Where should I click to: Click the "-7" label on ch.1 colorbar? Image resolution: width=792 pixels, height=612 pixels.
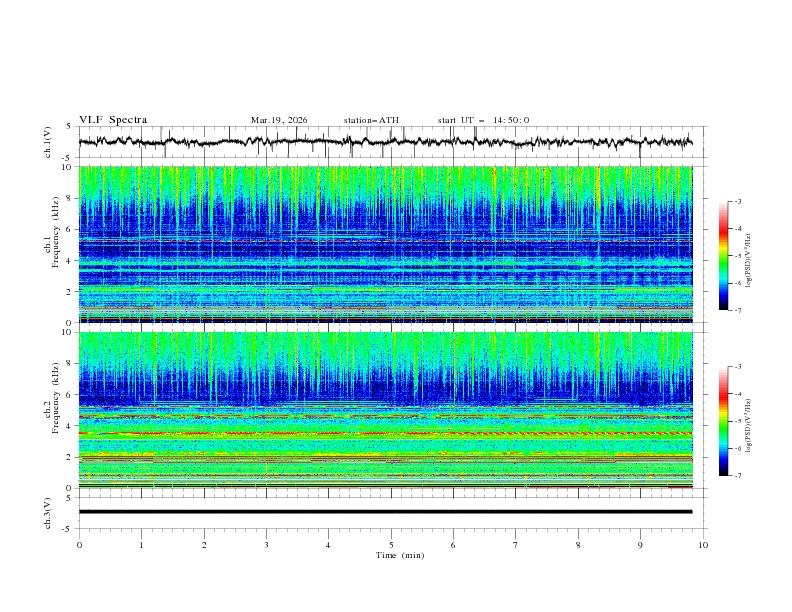click(738, 310)
